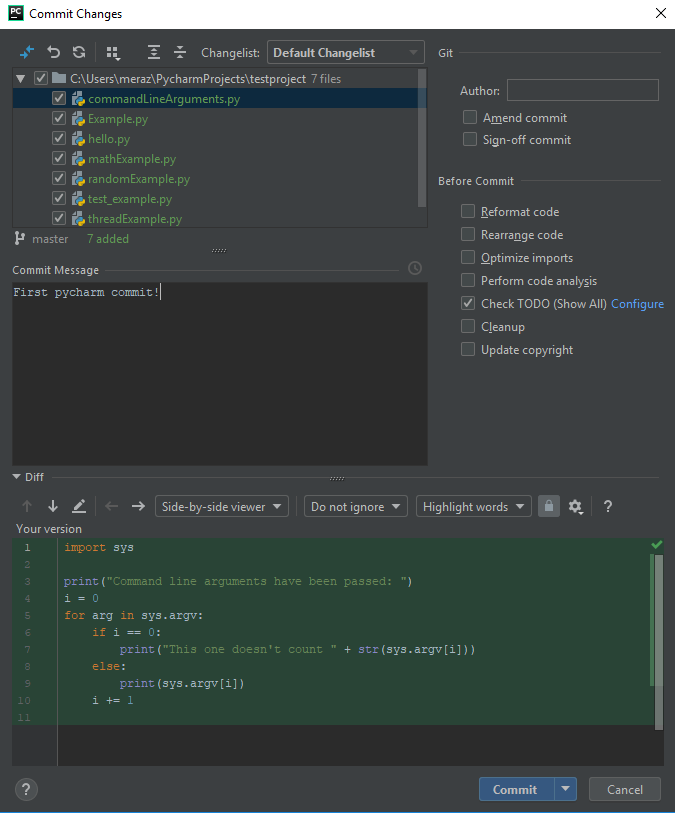This screenshot has height=813, width=675.
Task: Toggle the synchronize scrolling lock icon
Action: point(548,507)
